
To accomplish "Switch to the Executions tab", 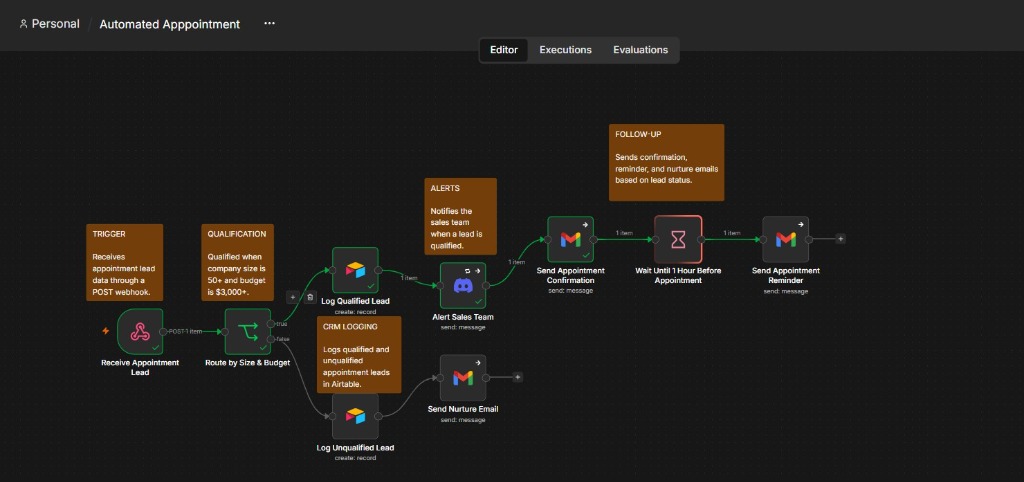I will click(x=566, y=50).
